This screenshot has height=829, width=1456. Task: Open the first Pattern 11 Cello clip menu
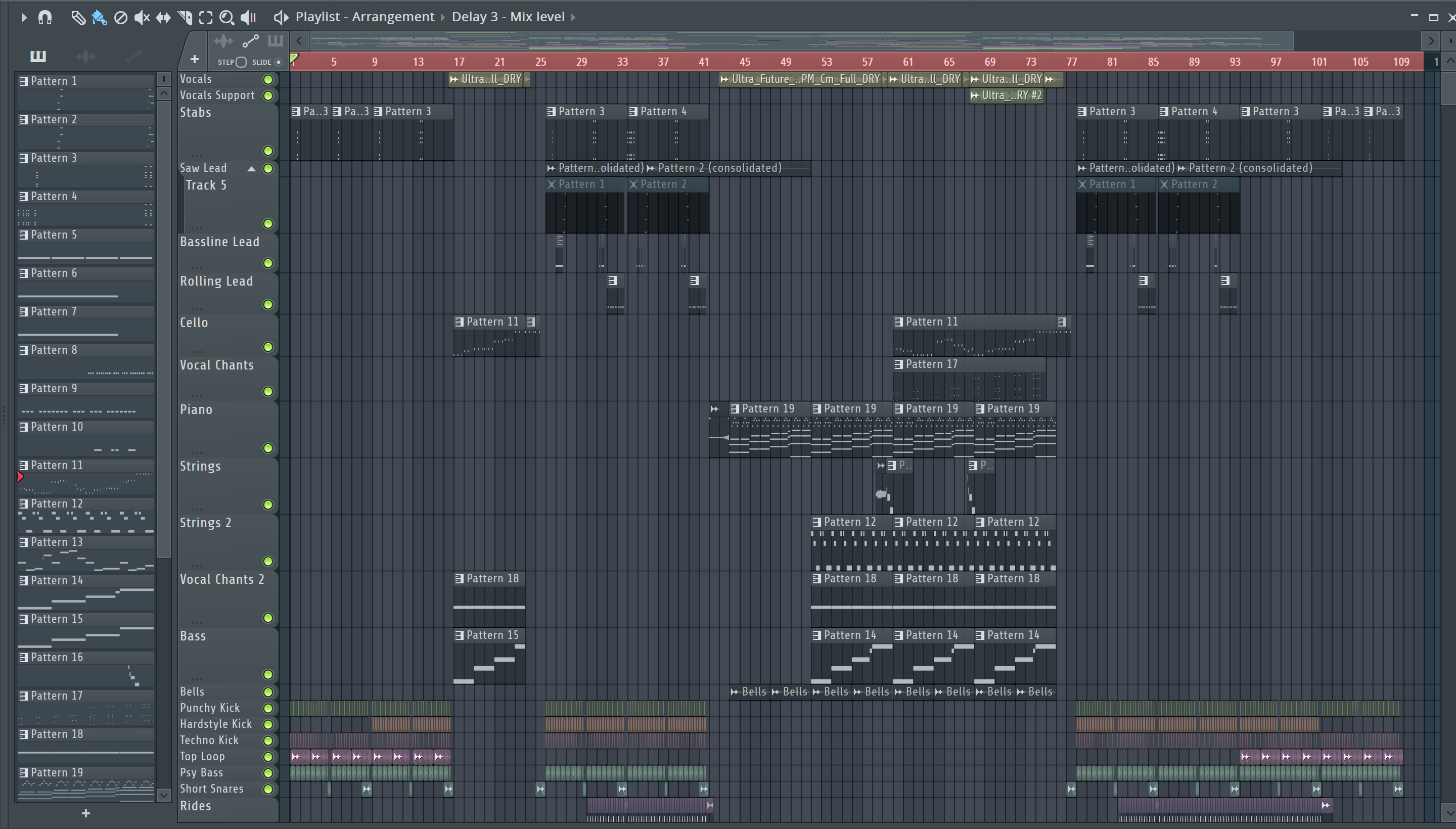point(460,323)
